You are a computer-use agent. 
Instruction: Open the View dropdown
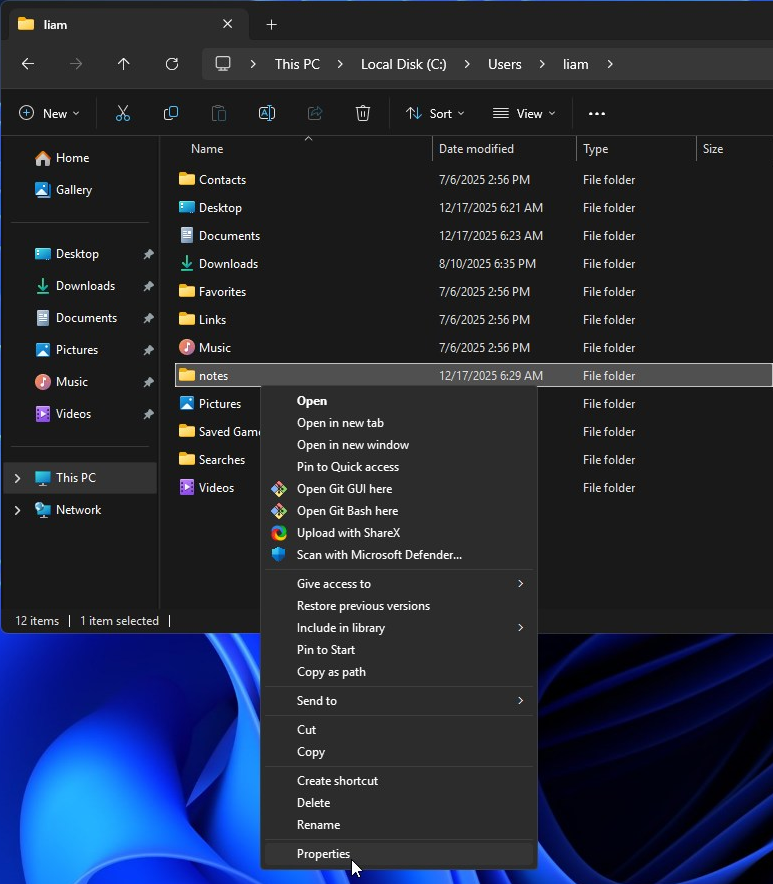[x=524, y=114]
